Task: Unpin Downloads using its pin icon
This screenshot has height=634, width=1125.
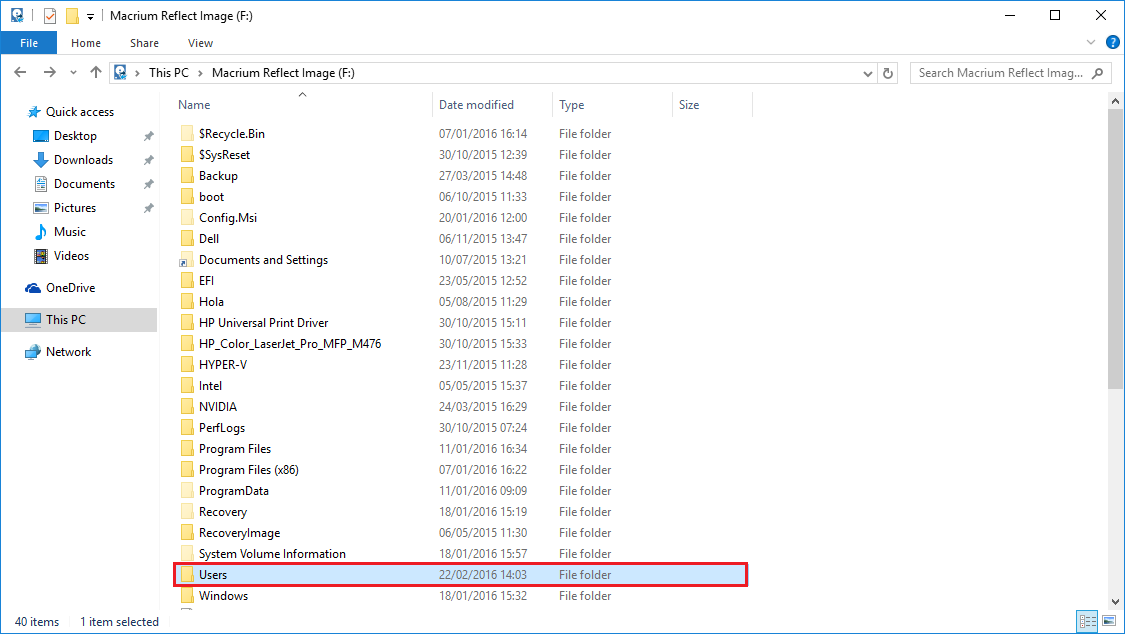Action: 149,160
